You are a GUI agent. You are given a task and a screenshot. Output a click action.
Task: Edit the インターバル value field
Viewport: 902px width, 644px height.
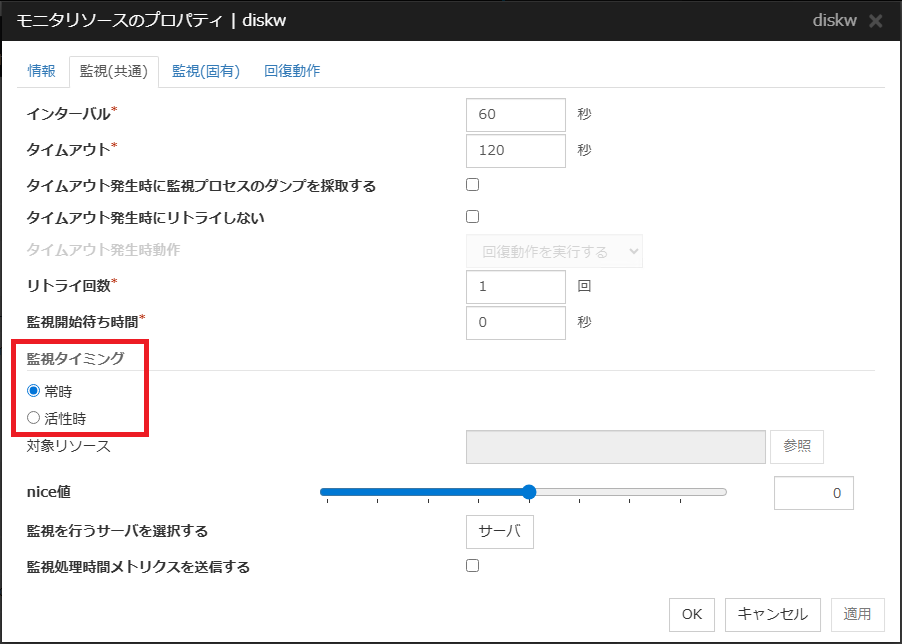pos(515,115)
